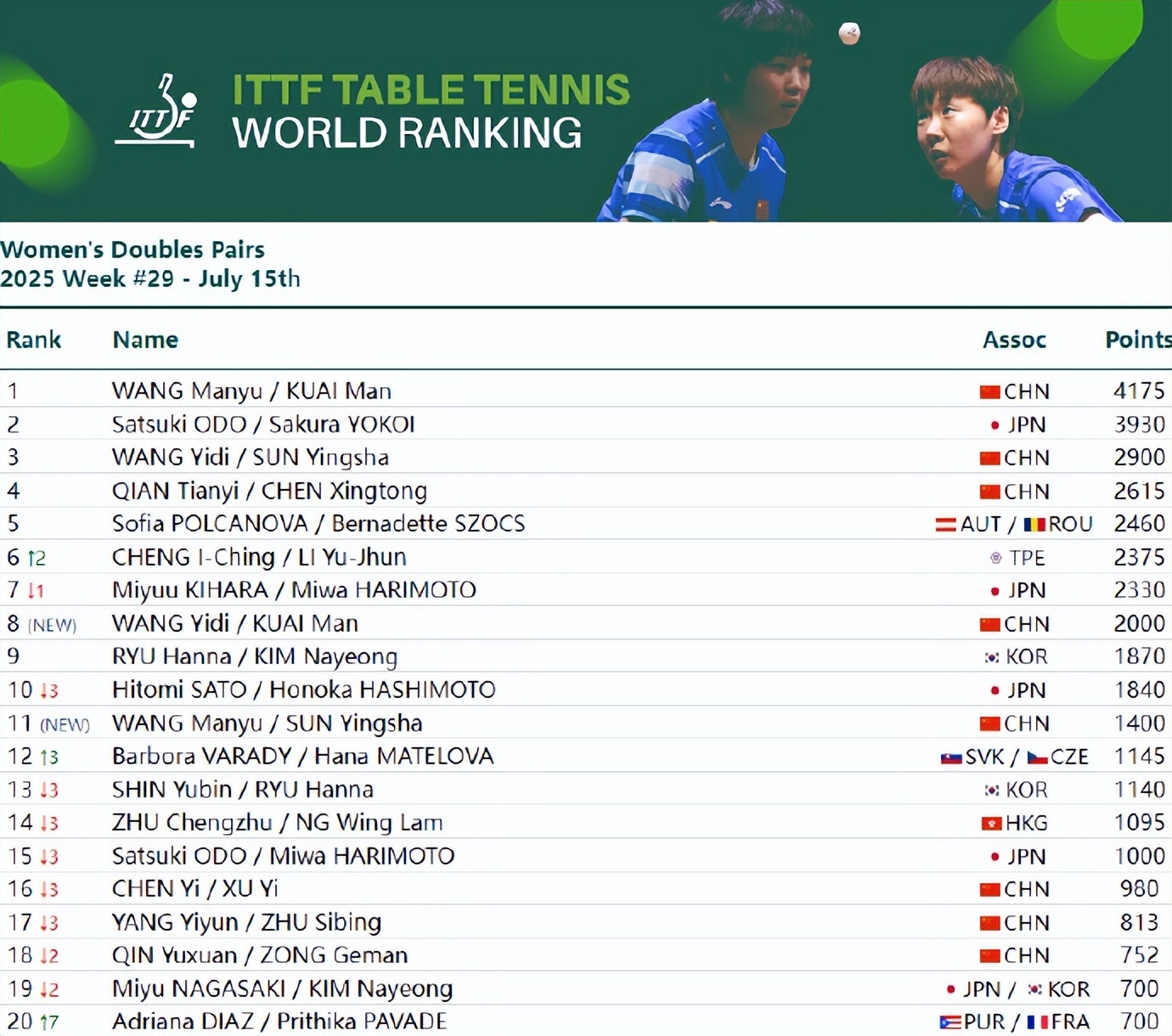Sort by the Points column header
Image resolution: width=1172 pixels, height=1036 pixels.
coord(1138,340)
